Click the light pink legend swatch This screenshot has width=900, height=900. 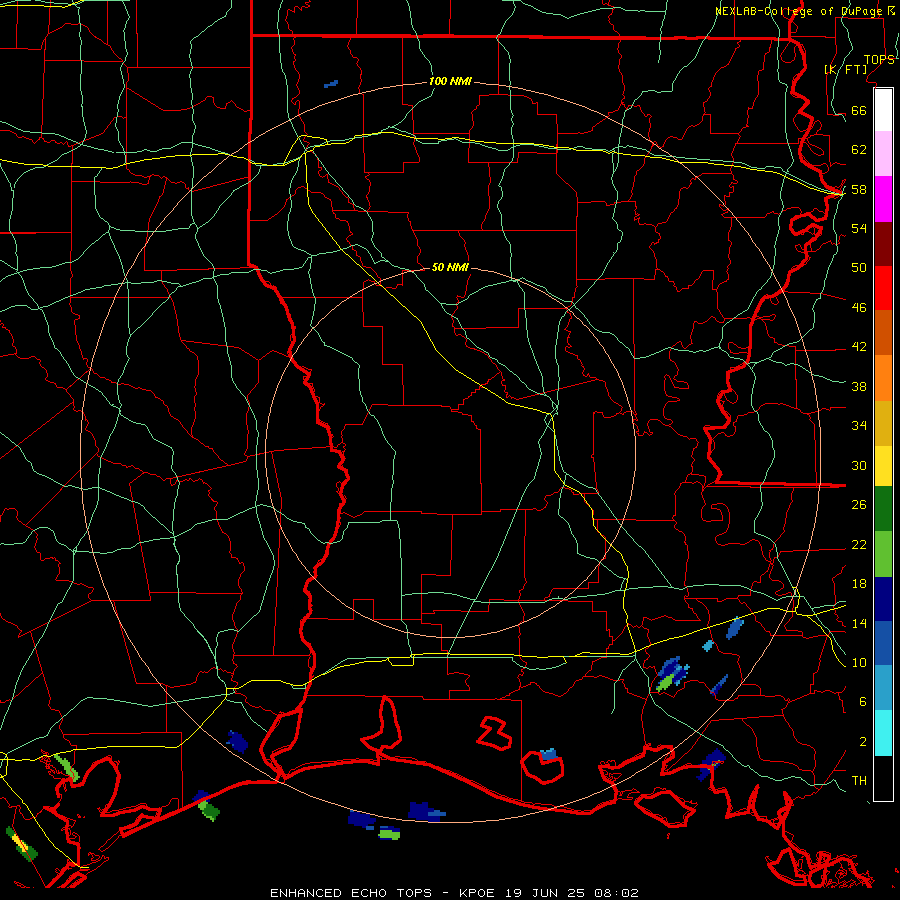[x=883, y=153]
